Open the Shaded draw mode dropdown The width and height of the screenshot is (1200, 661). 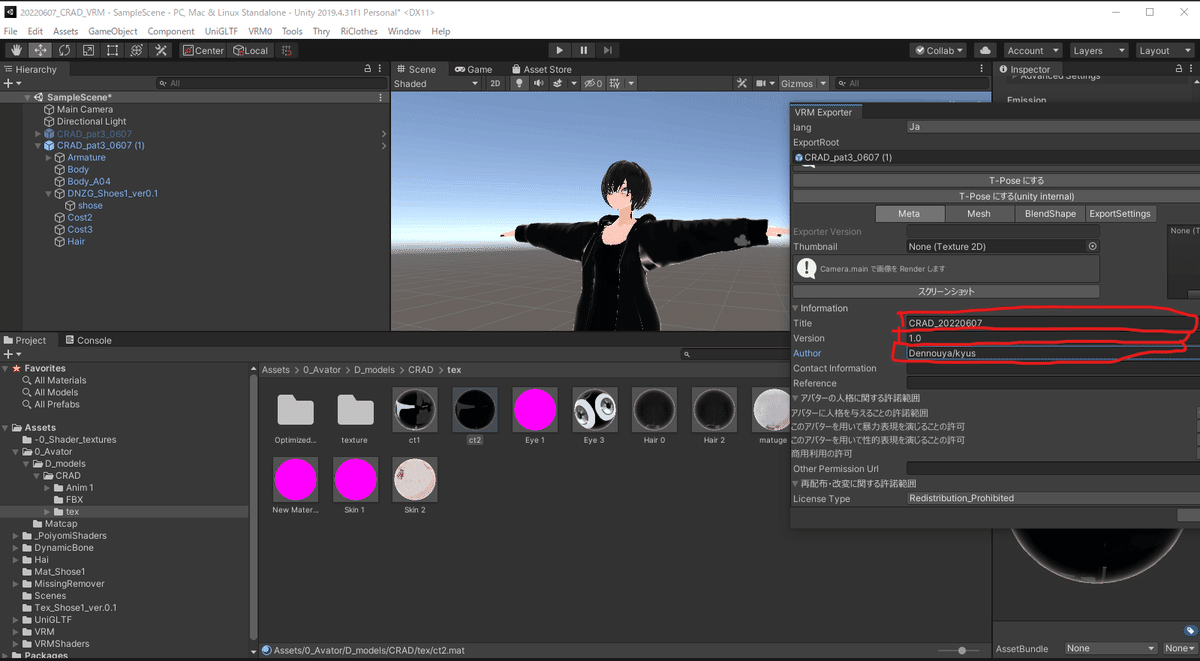436,84
